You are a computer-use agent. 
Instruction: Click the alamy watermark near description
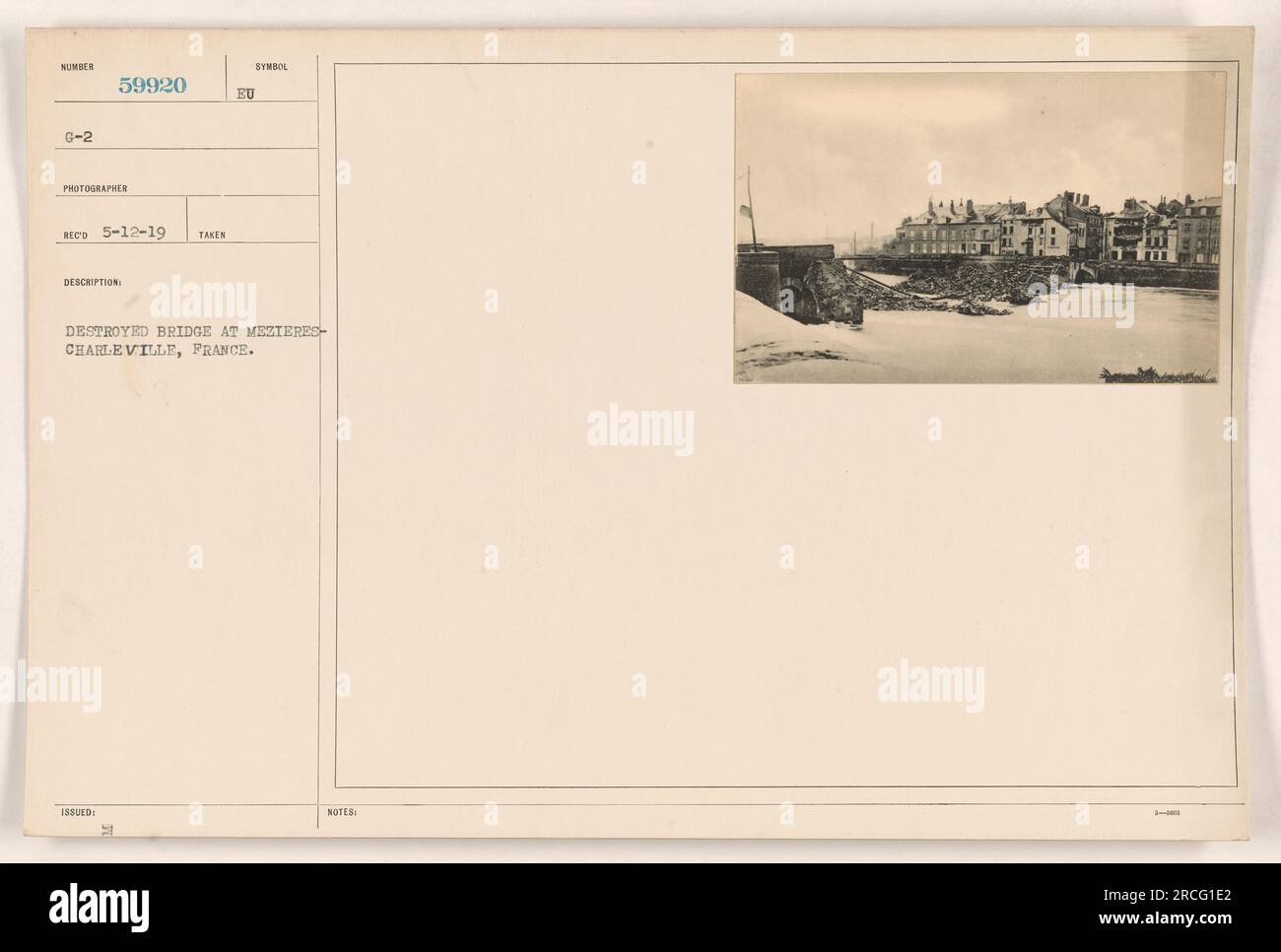pyautogui.click(x=202, y=303)
